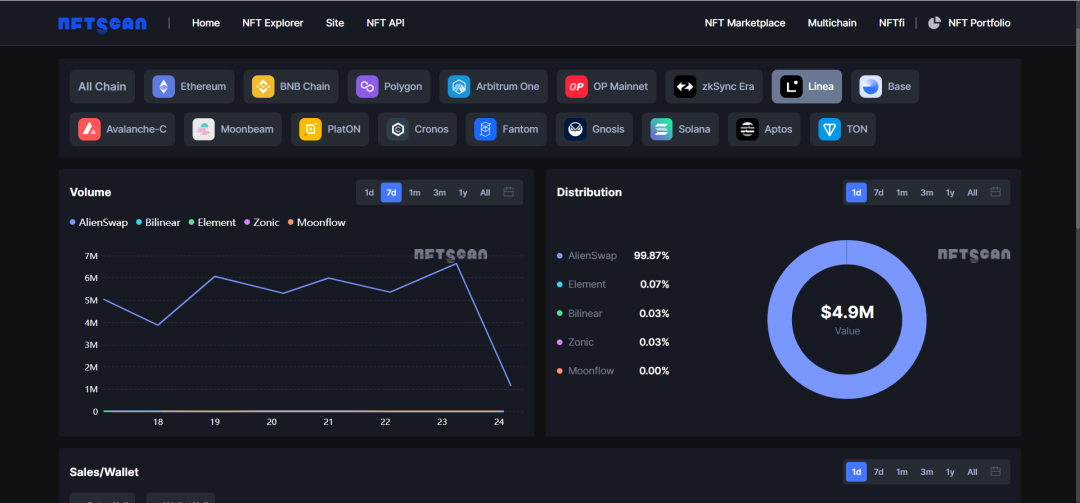Viewport: 1080px width, 503px height.
Task: Select the All Chain filter button
Action: [102, 87]
